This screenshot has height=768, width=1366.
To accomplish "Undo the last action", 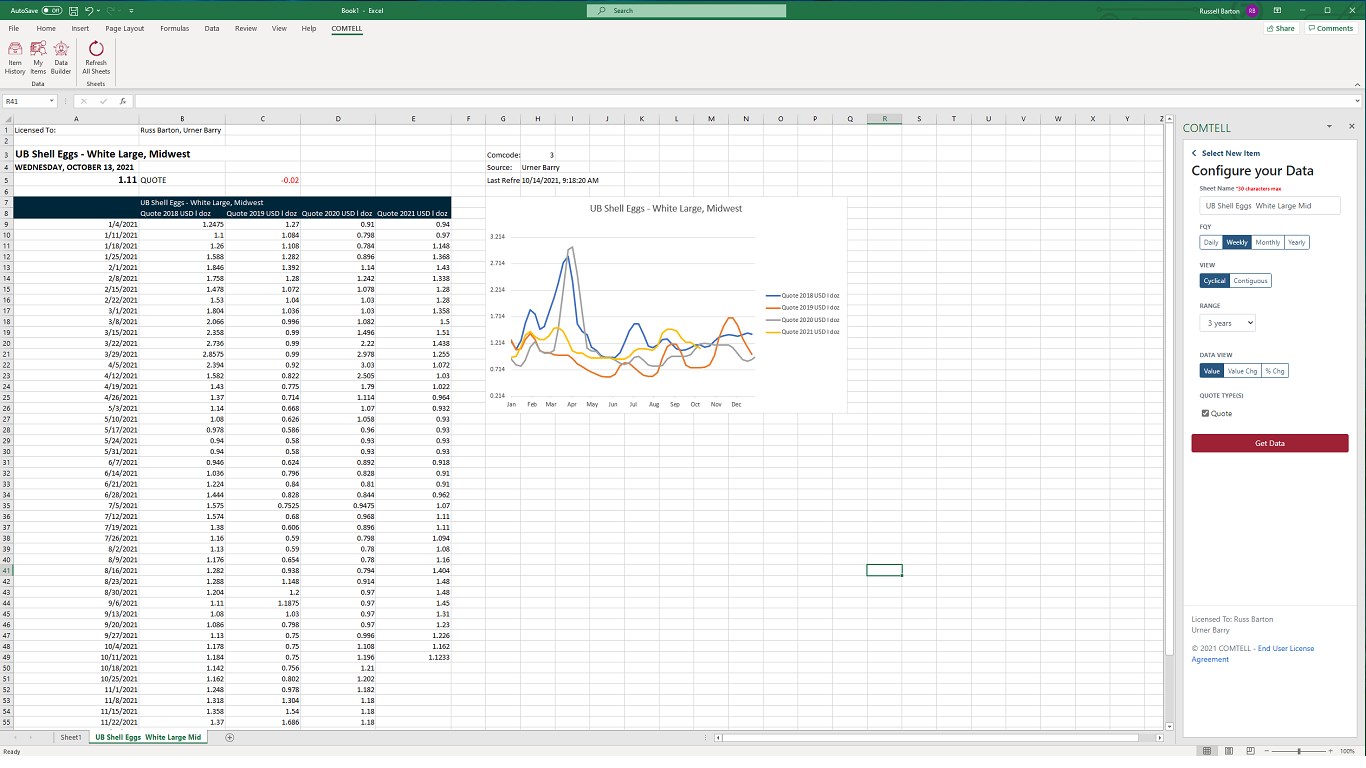I will tap(89, 10).
